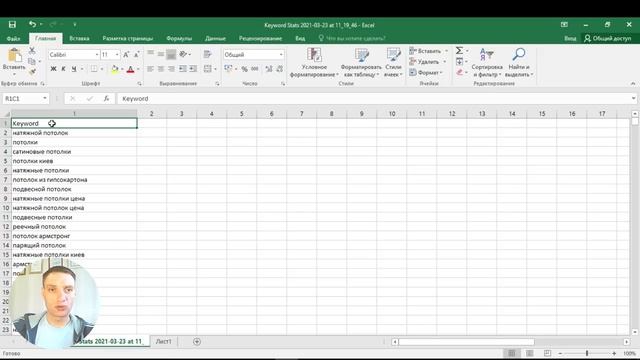The width and height of the screenshot is (640, 360).
Task: Click the formula bar containing Keyword
Action: 373,99
